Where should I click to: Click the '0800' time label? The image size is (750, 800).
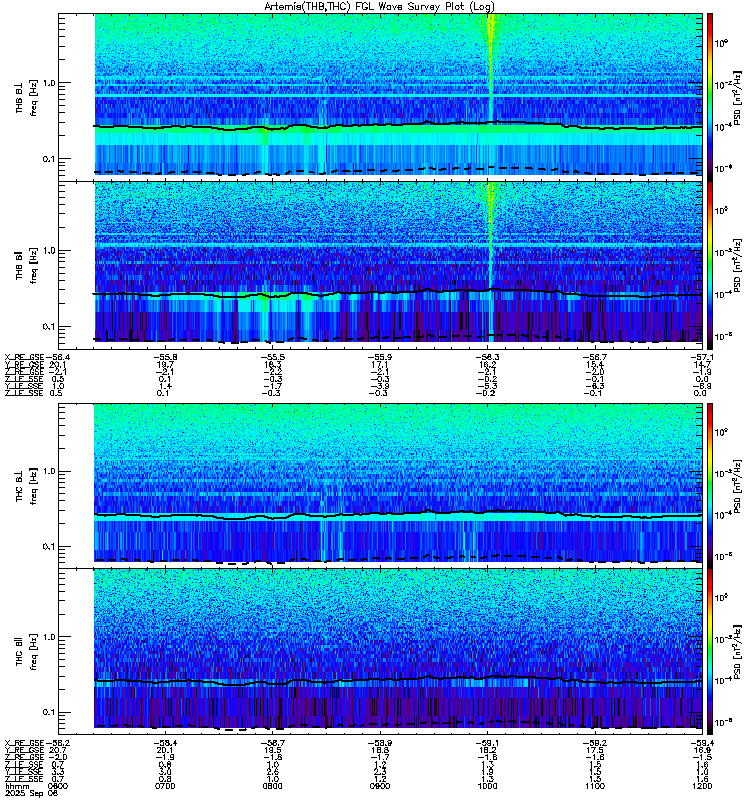pyautogui.click(x=272, y=786)
